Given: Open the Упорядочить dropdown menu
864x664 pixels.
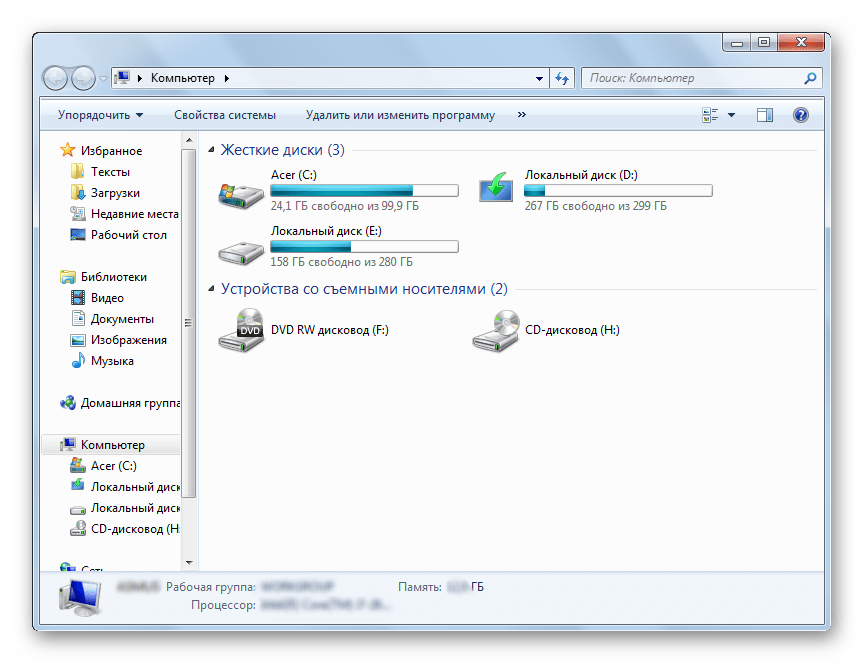Looking at the screenshot, I should click(100, 115).
